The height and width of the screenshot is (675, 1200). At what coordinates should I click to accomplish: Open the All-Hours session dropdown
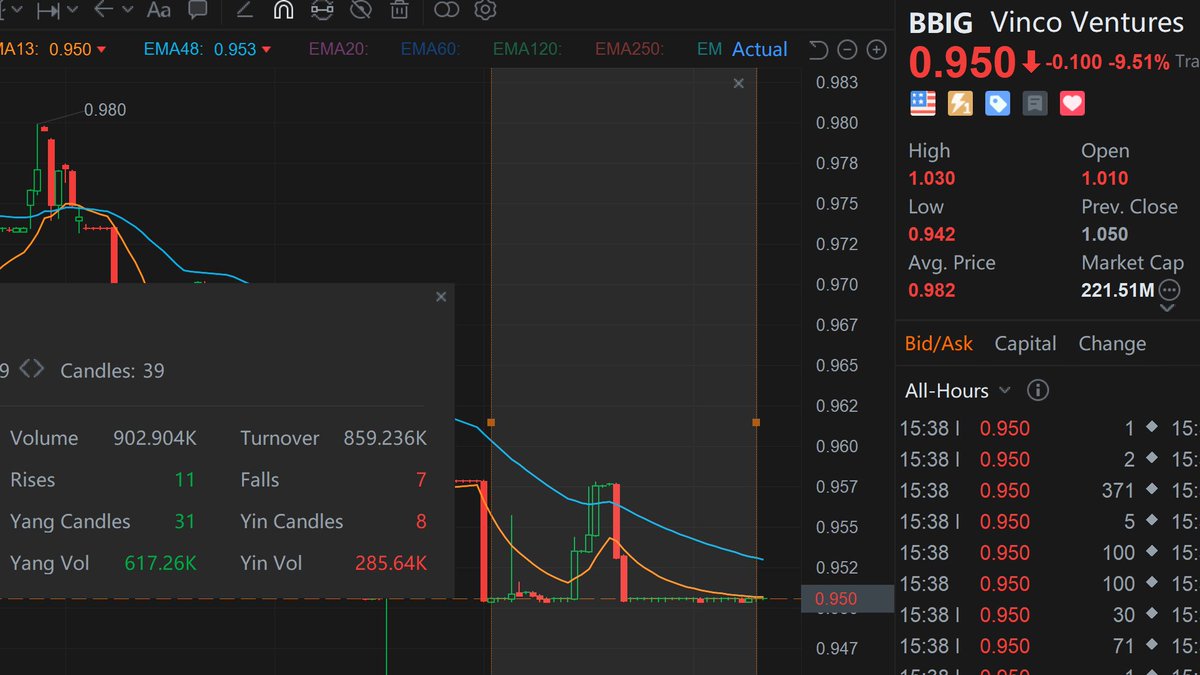click(x=958, y=390)
